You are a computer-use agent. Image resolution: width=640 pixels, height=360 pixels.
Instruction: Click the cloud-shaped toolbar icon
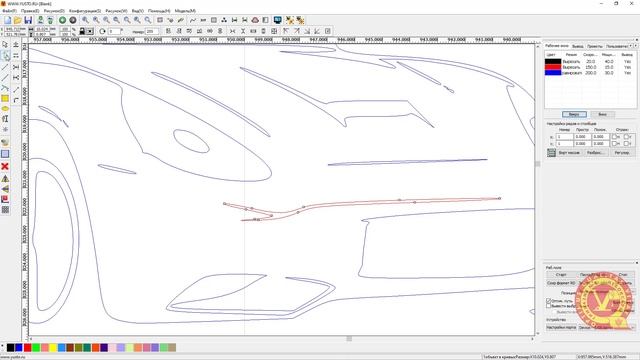pyautogui.click(x=255, y=20)
